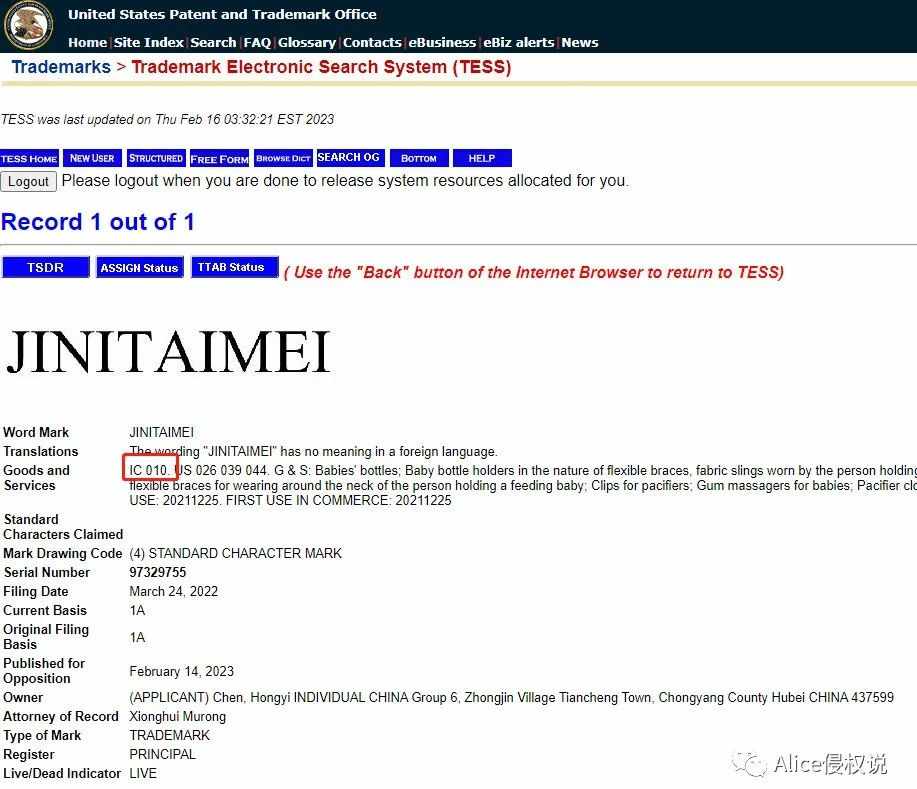Viewport: 917px width, 789px height.
Task: Click the Logout button
Action: 28,181
